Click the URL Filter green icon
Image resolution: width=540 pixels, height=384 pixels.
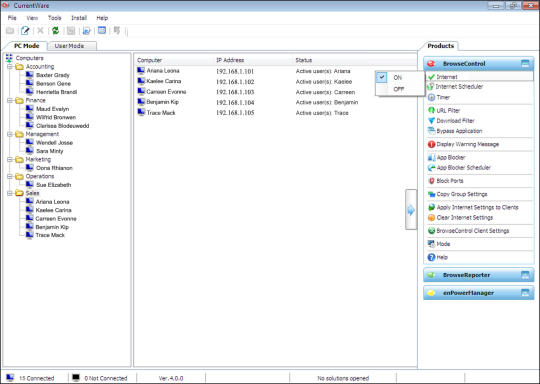pyautogui.click(x=431, y=110)
